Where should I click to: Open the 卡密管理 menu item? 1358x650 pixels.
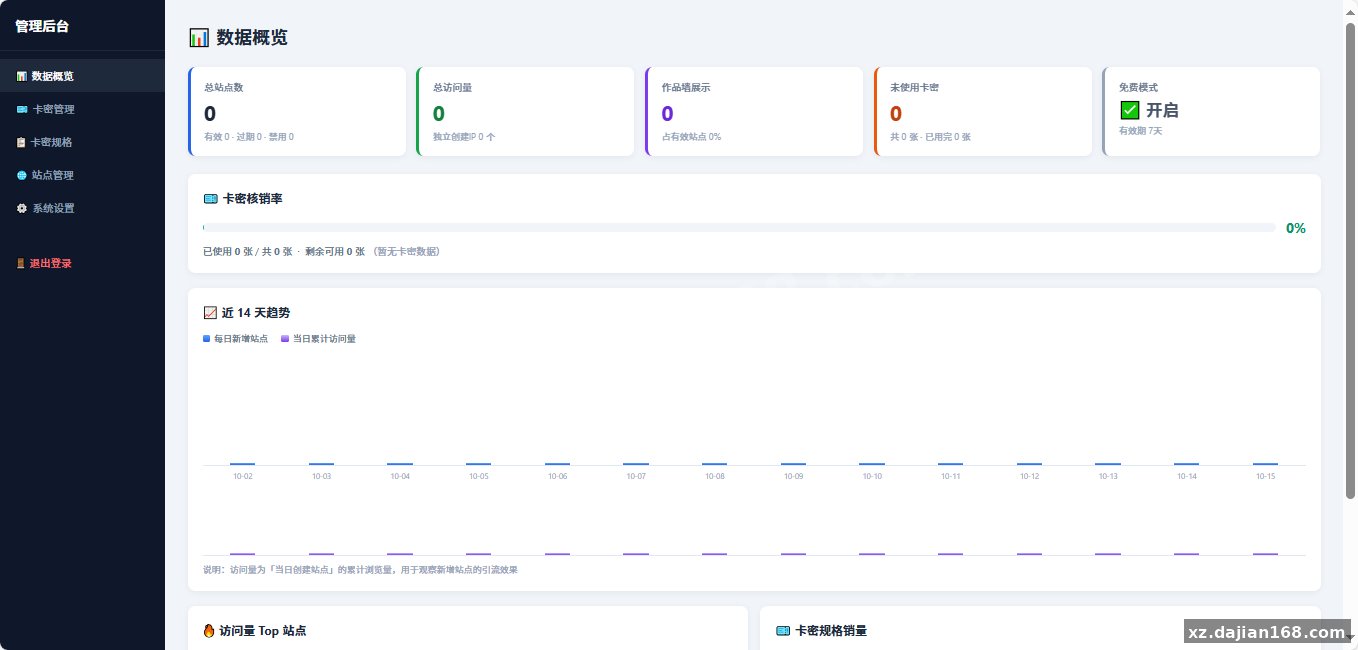coord(82,109)
